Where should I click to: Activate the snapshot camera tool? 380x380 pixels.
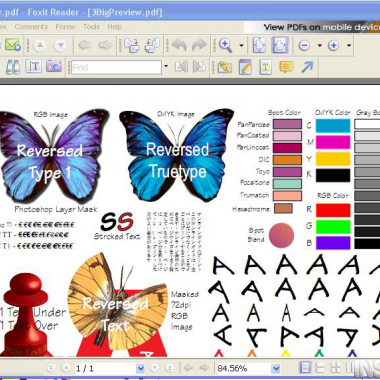[x=54, y=67]
